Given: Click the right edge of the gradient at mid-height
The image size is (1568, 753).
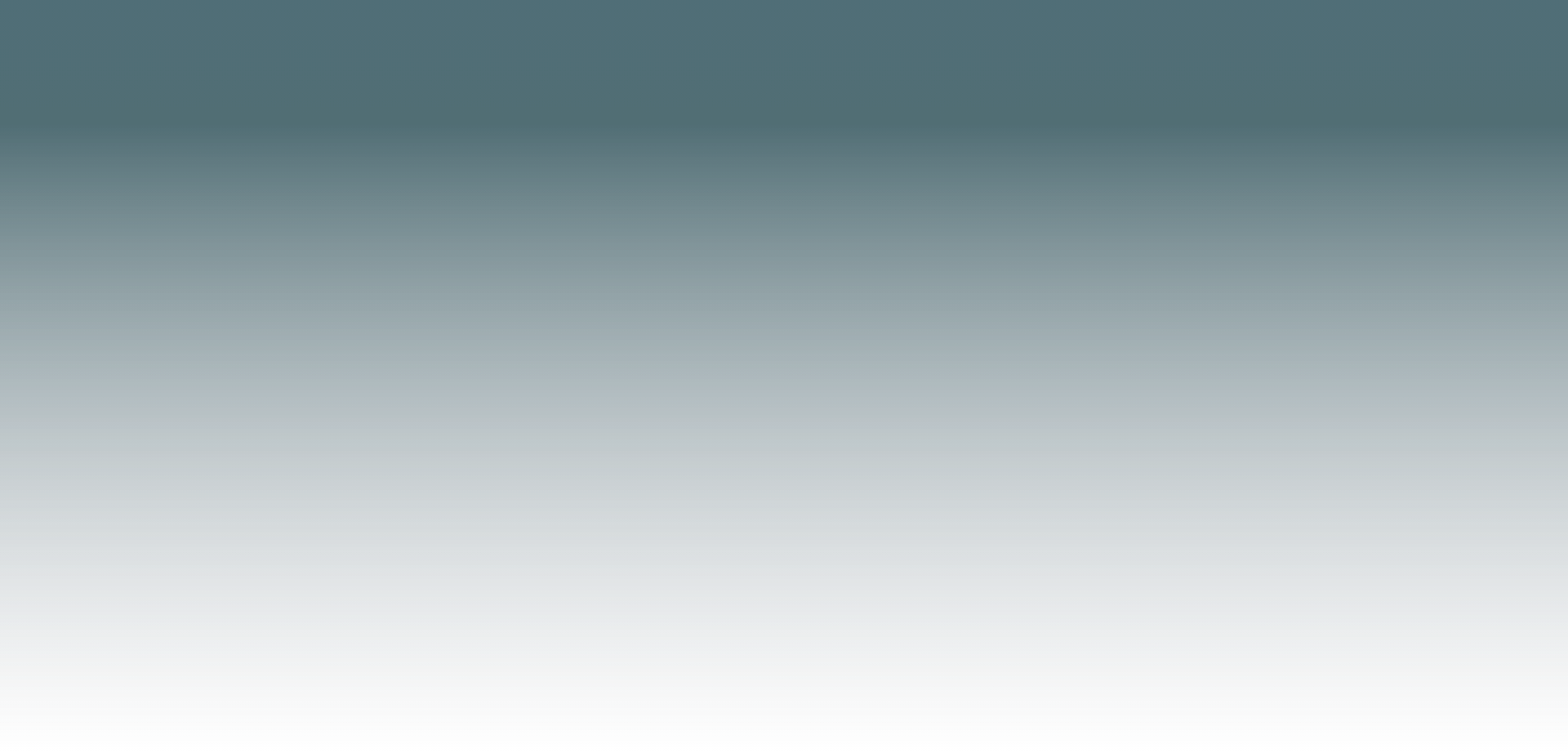Looking at the screenshot, I should click(1564, 376).
